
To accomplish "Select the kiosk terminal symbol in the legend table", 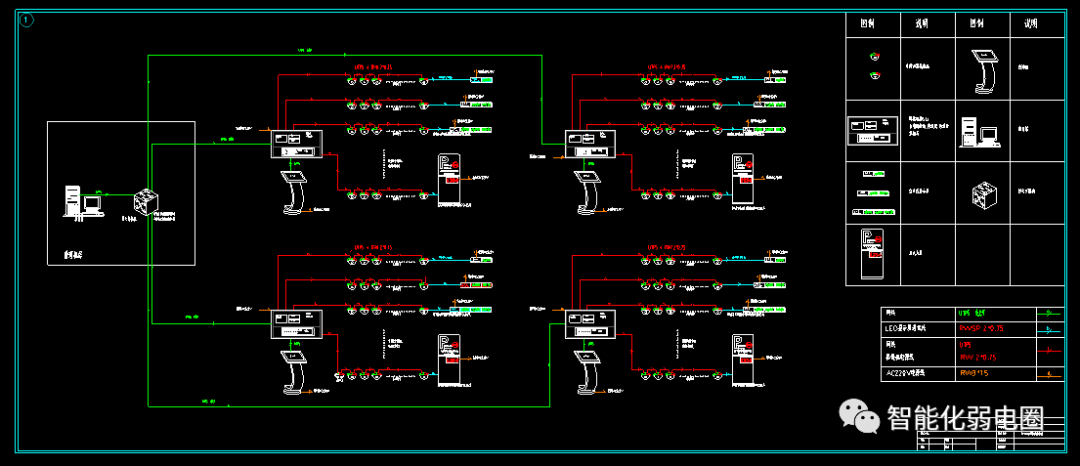I will (984, 71).
